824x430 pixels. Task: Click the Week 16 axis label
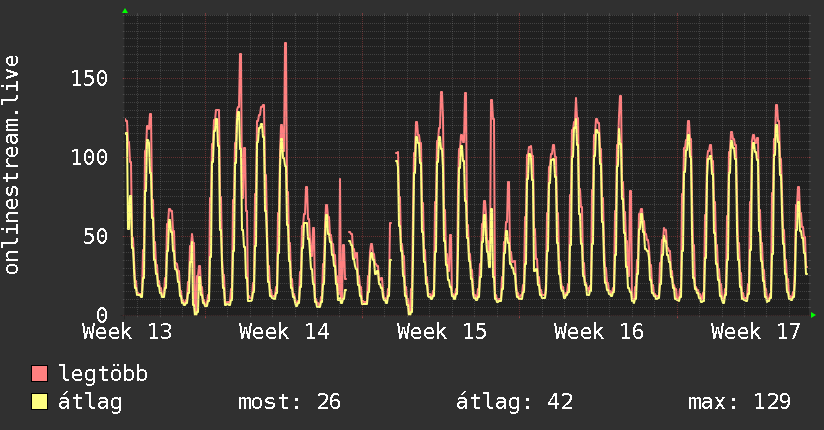point(599,332)
